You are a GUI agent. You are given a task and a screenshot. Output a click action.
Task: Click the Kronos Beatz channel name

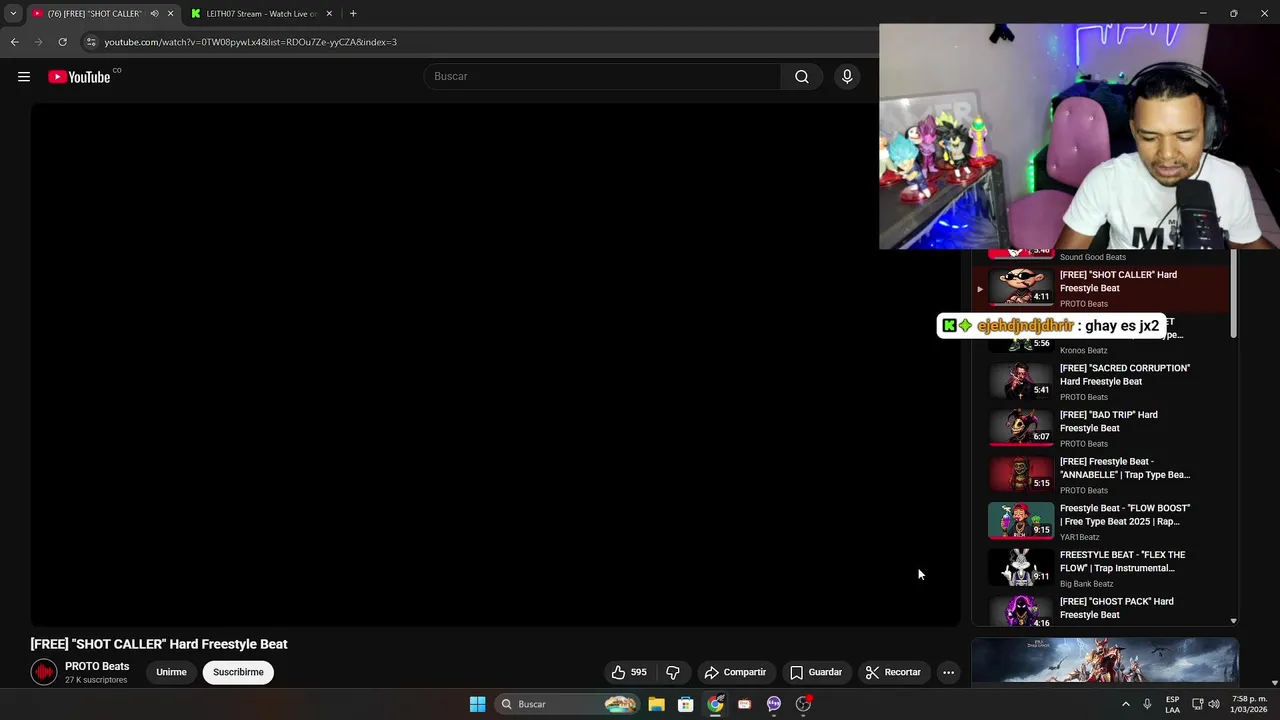pos(1083,351)
